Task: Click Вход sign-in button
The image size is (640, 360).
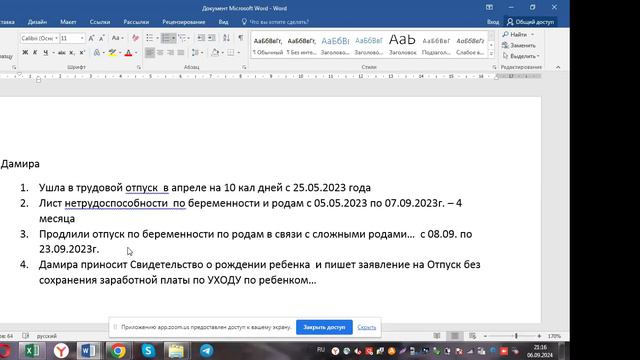Action: (493, 22)
